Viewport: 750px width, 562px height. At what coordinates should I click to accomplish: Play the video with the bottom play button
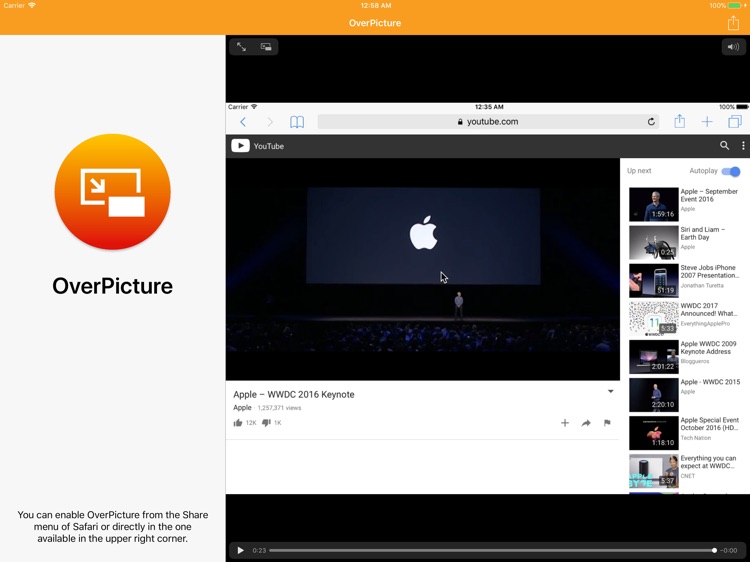(x=241, y=551)
